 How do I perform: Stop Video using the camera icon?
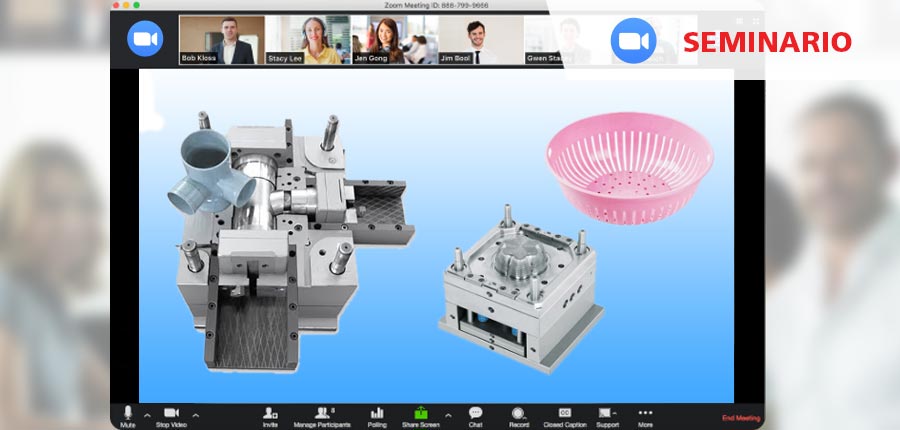[x=170, y=413]
